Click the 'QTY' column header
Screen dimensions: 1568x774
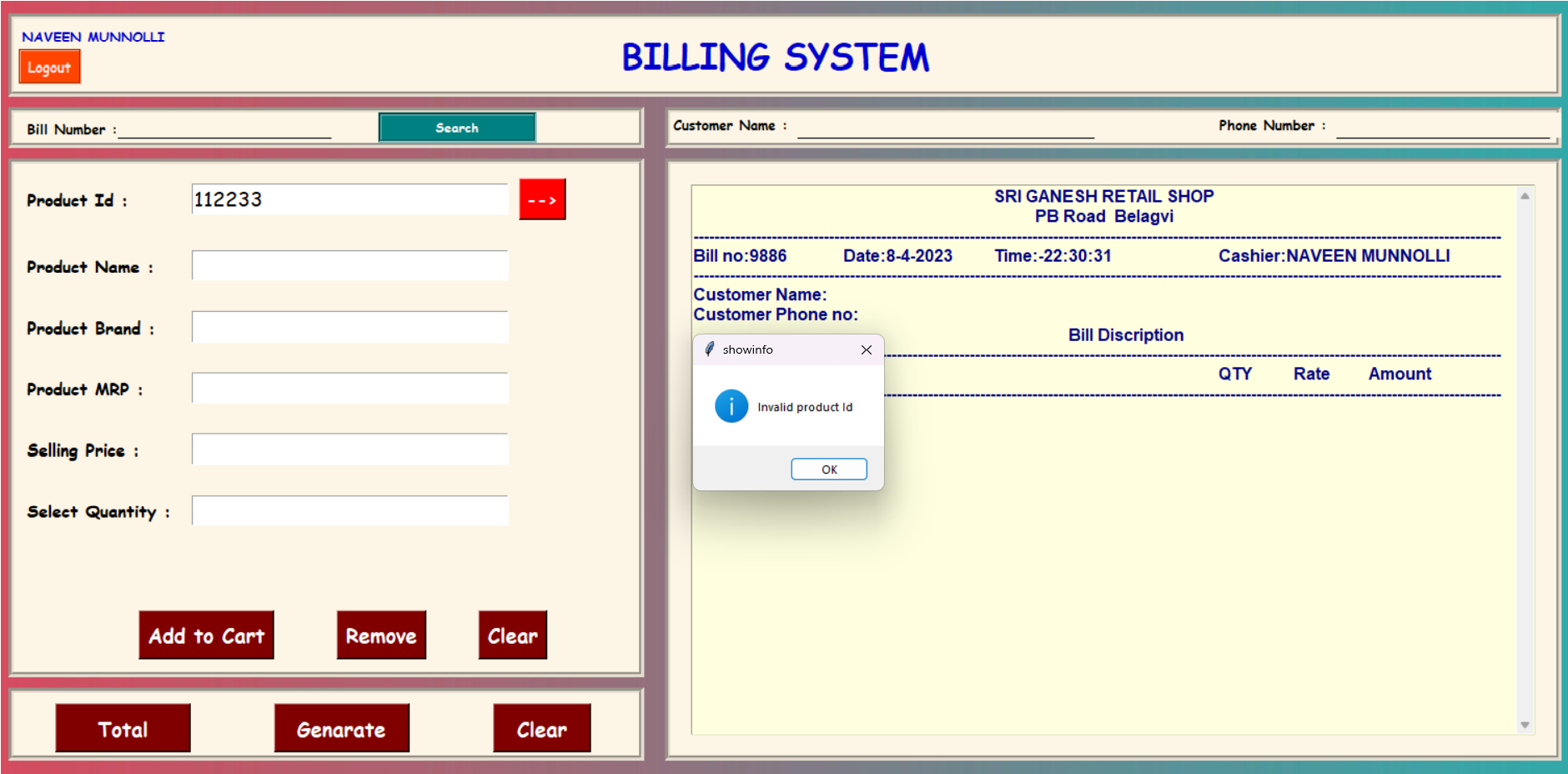[1235, 374]
